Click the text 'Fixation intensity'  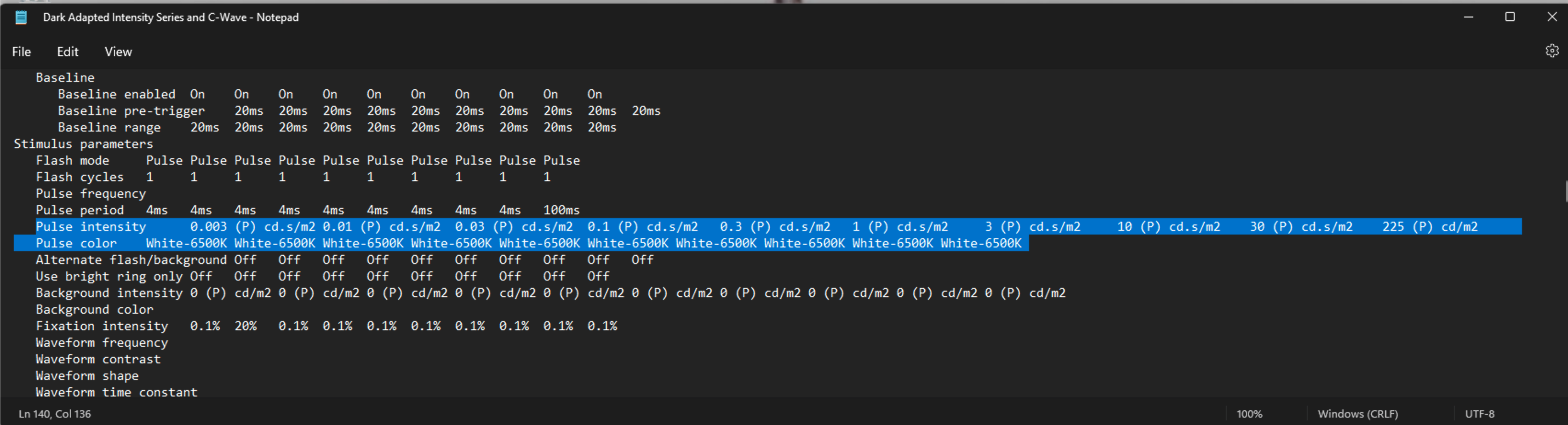[x=102, y=326]
